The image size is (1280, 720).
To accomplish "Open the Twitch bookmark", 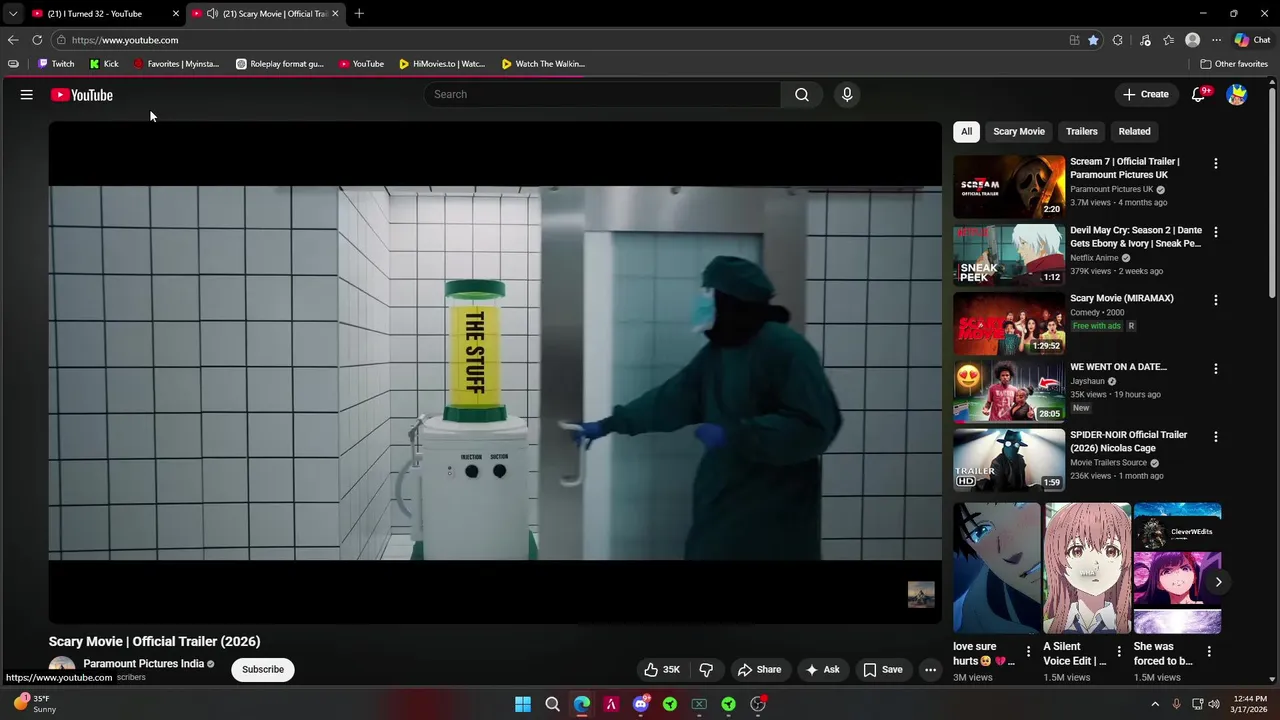I will tap(56, 64).
